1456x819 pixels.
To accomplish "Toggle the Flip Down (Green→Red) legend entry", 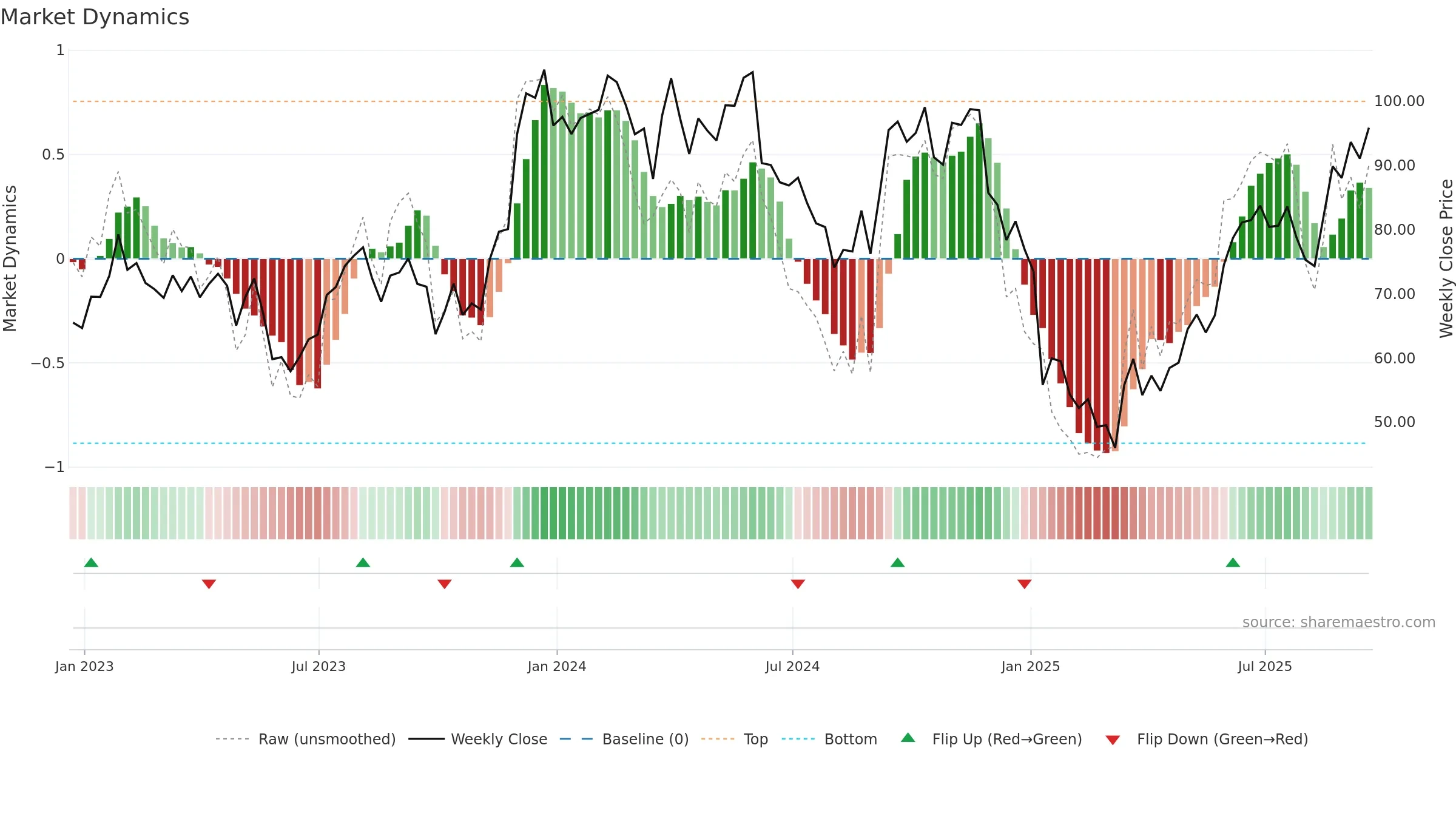I will [x=1207, y=739].
